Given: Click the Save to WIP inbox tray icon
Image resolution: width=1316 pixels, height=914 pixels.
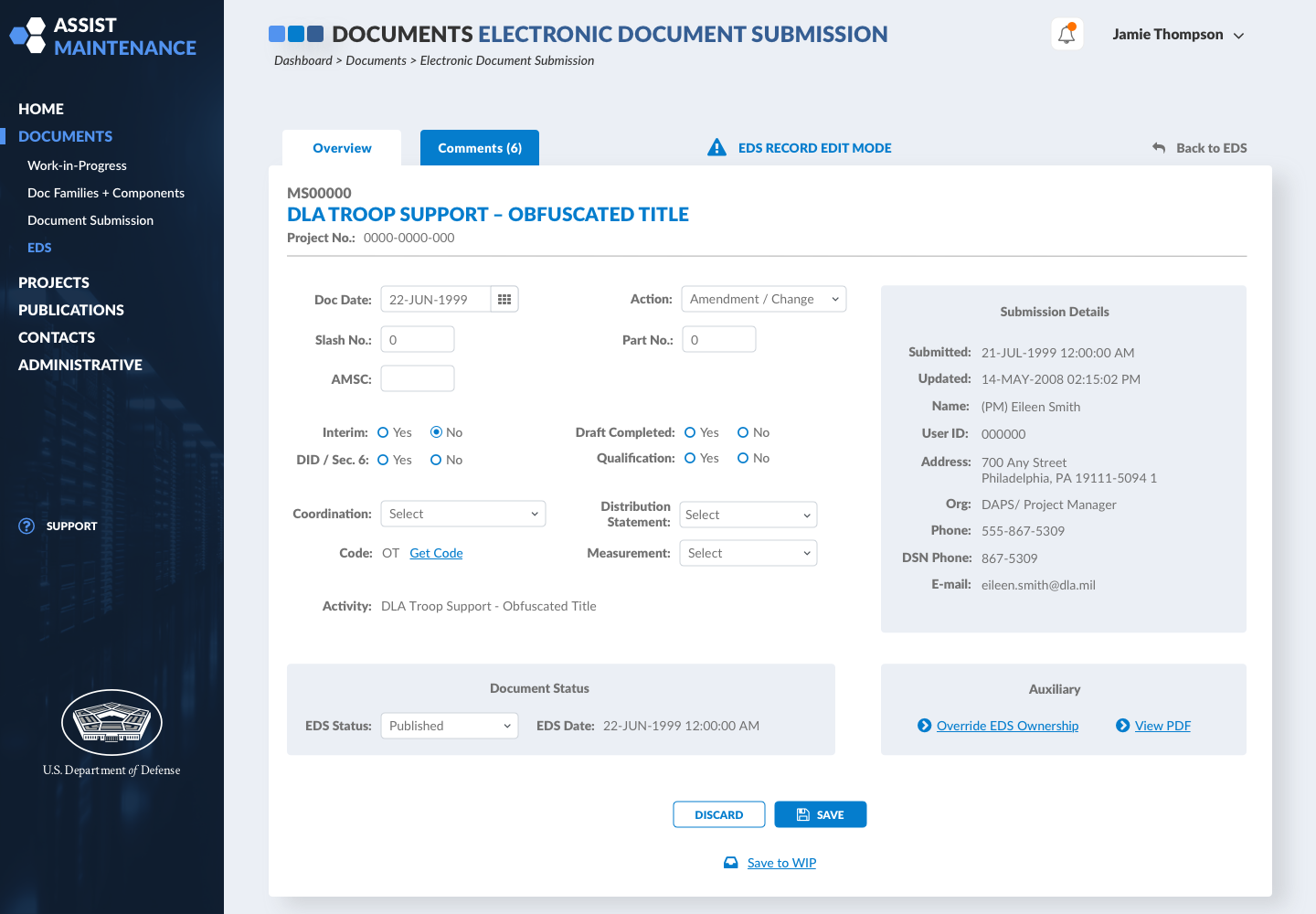Looking at the screenshot, I should 731,863.
